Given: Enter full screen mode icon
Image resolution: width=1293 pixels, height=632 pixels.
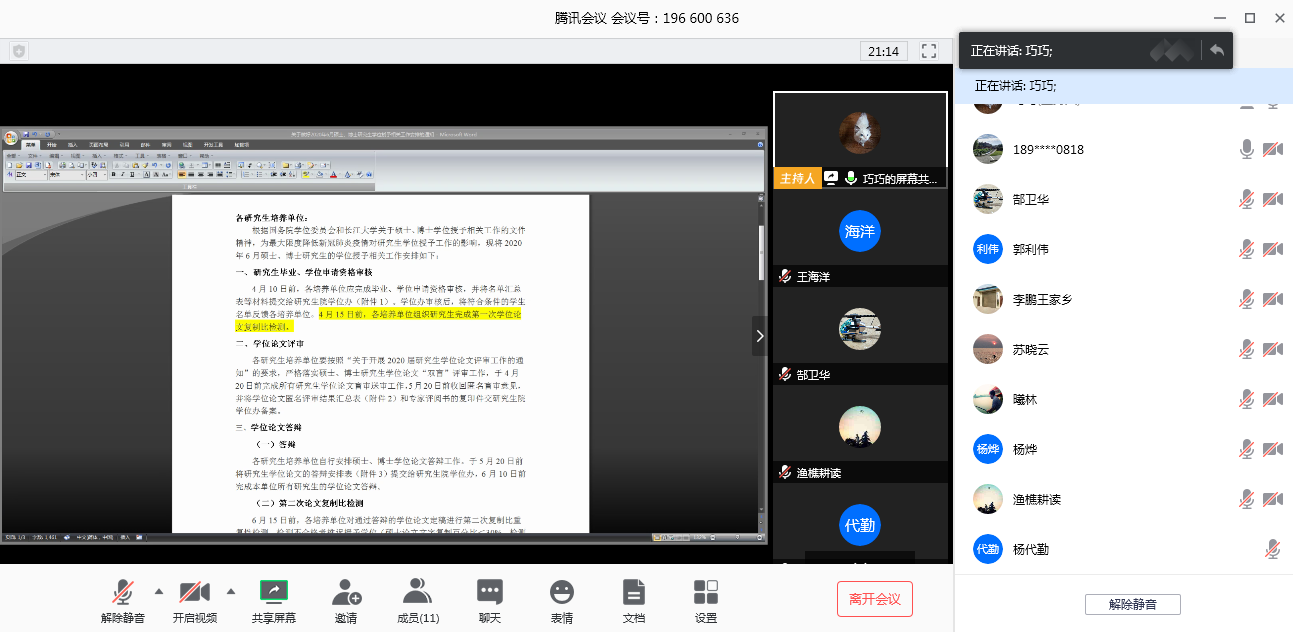Looking at the screenshot, I should (929, 51).
